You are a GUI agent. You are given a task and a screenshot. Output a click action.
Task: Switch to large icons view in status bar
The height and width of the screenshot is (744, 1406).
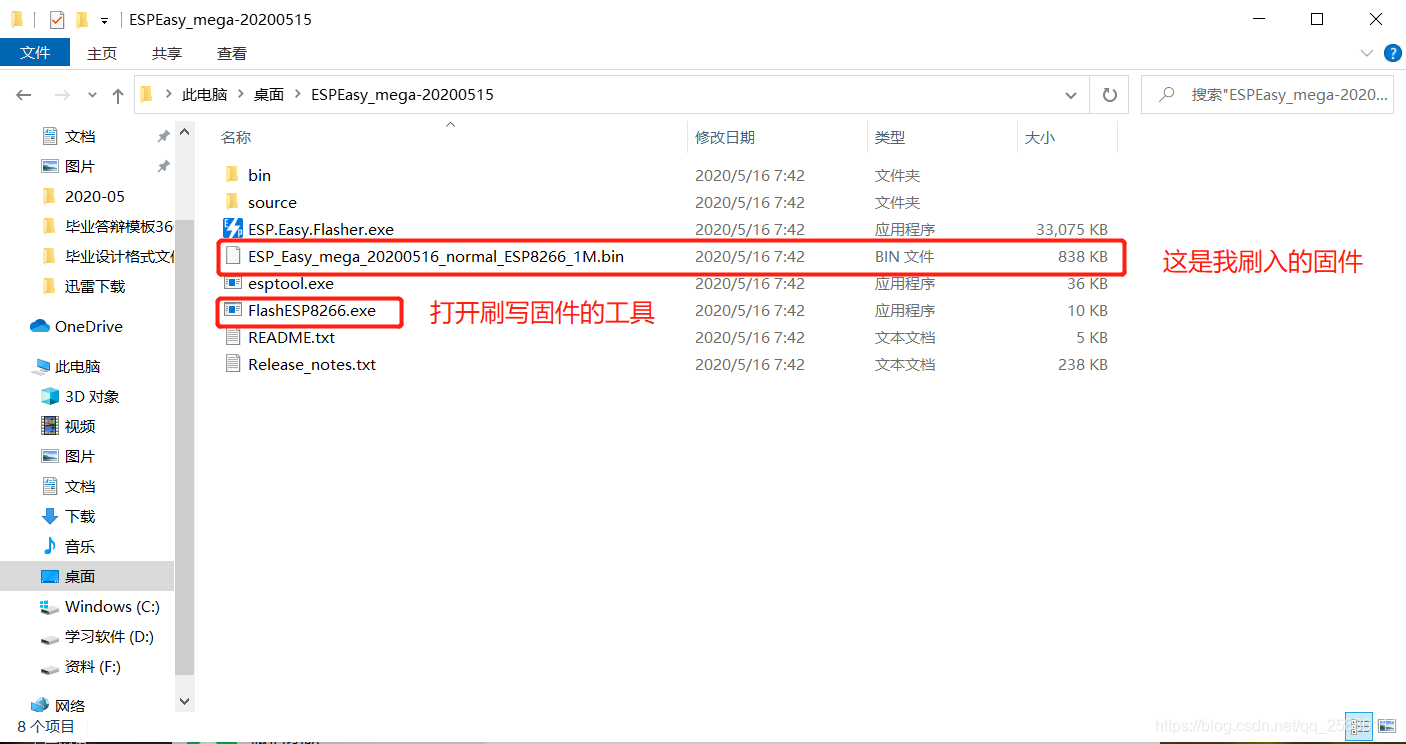point(1387,725)
